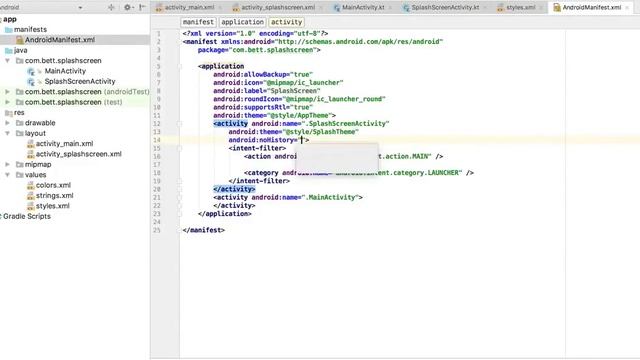The width and height of the screenshot is (640, 360).
Task: Switch to the styles.xml tab
Action: tap(520, 7)
